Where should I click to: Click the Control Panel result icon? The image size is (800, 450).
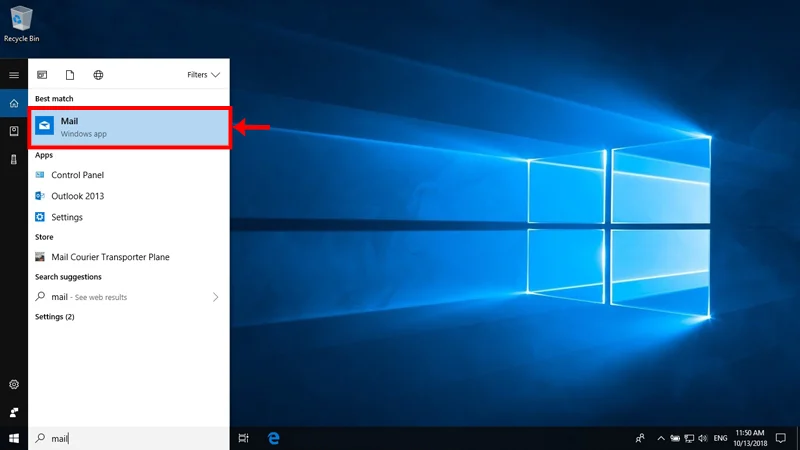coord(40,174)
